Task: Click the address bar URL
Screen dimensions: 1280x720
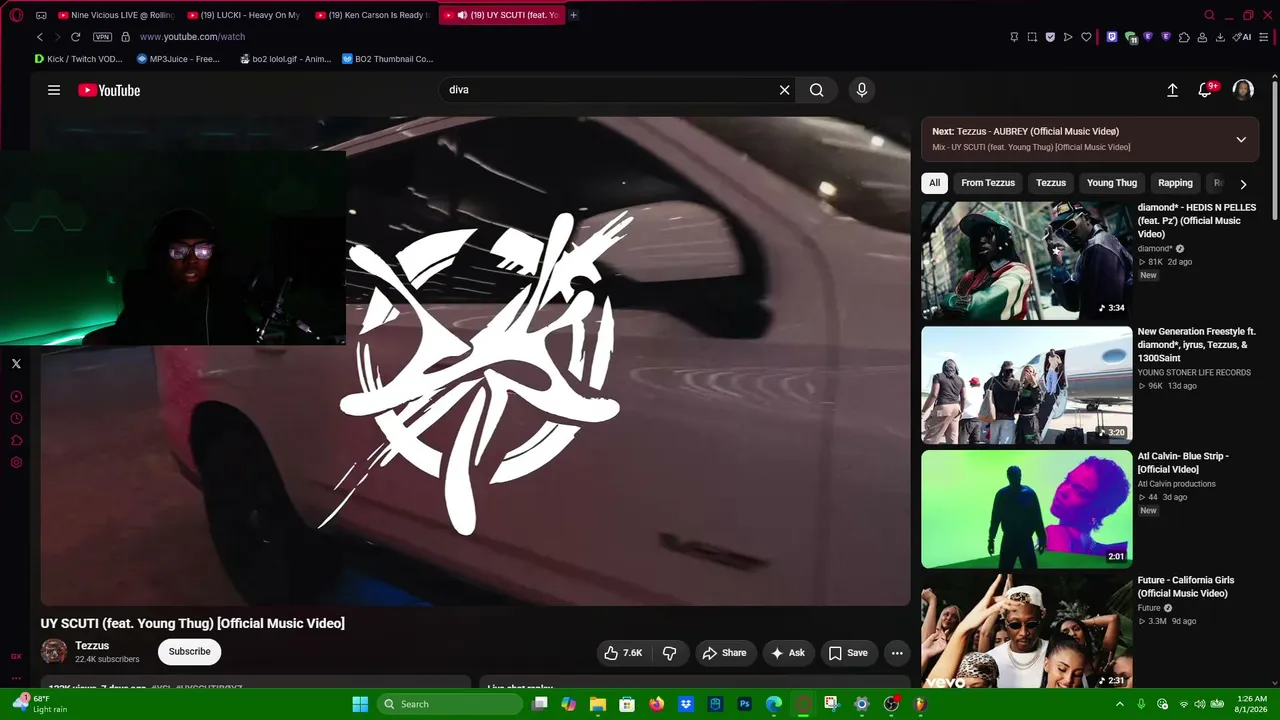Action: tap(192, 37)
